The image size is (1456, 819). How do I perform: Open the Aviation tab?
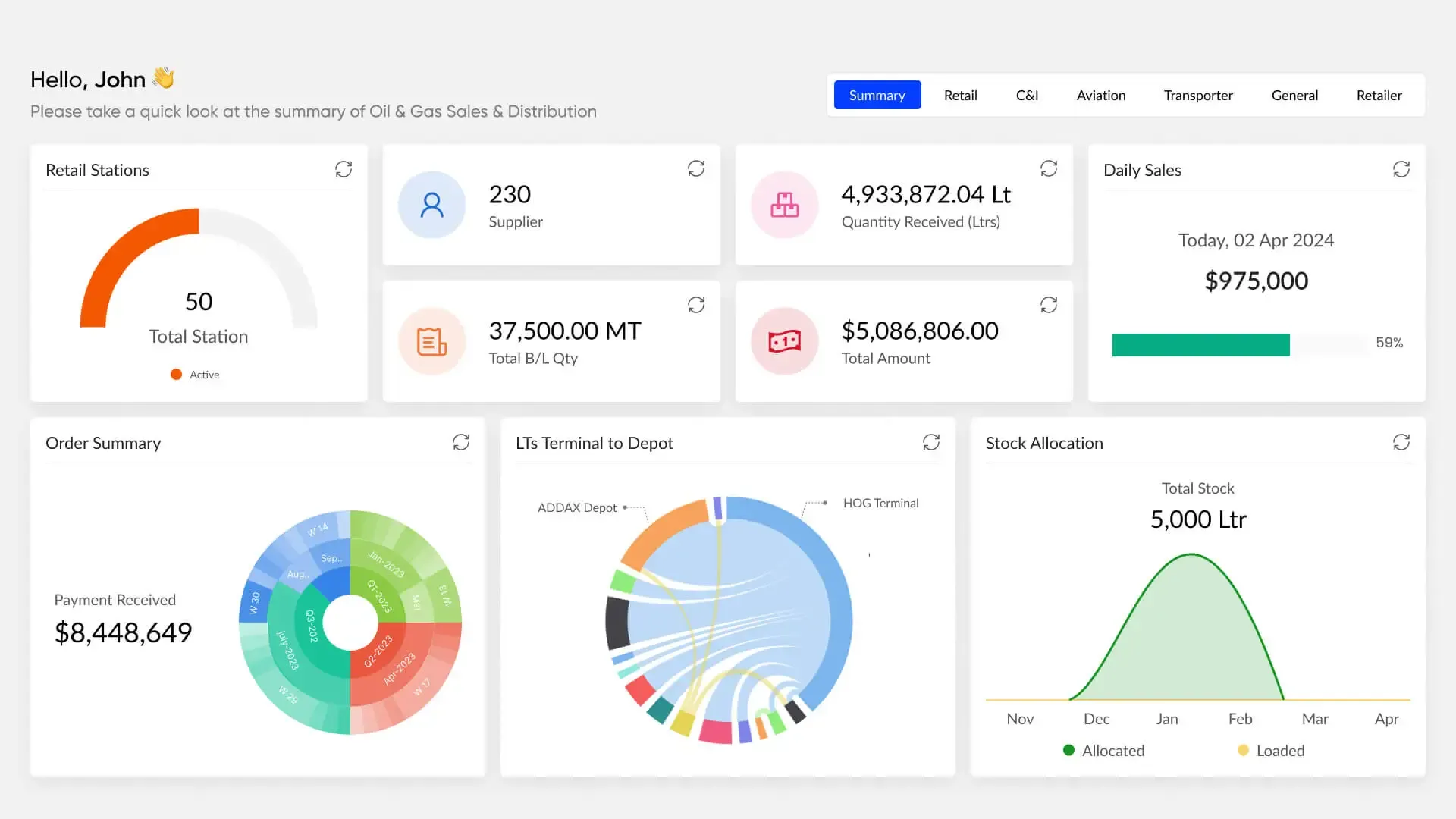pyautogui.click(x=1100, y=96)
